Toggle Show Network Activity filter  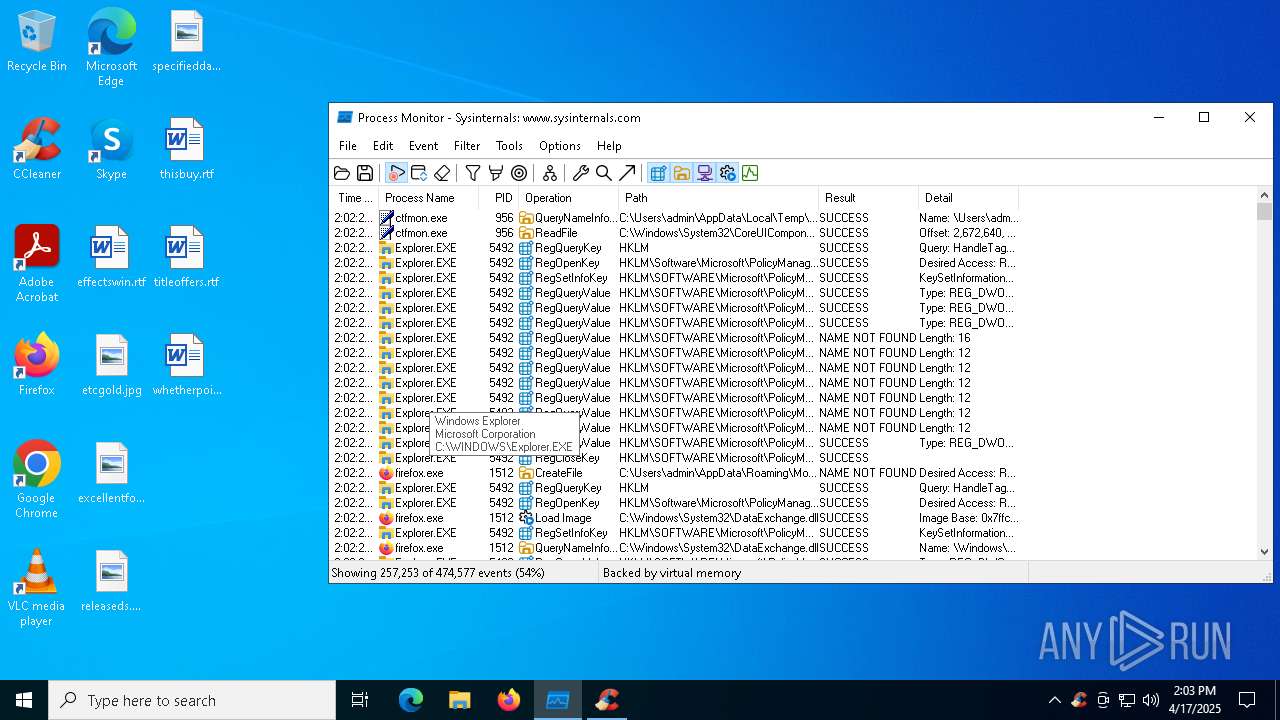tap(704, 173)
